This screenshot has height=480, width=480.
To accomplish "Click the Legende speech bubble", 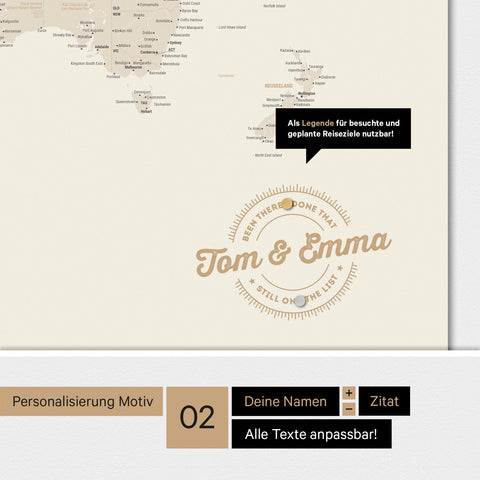I will point(343,129).
